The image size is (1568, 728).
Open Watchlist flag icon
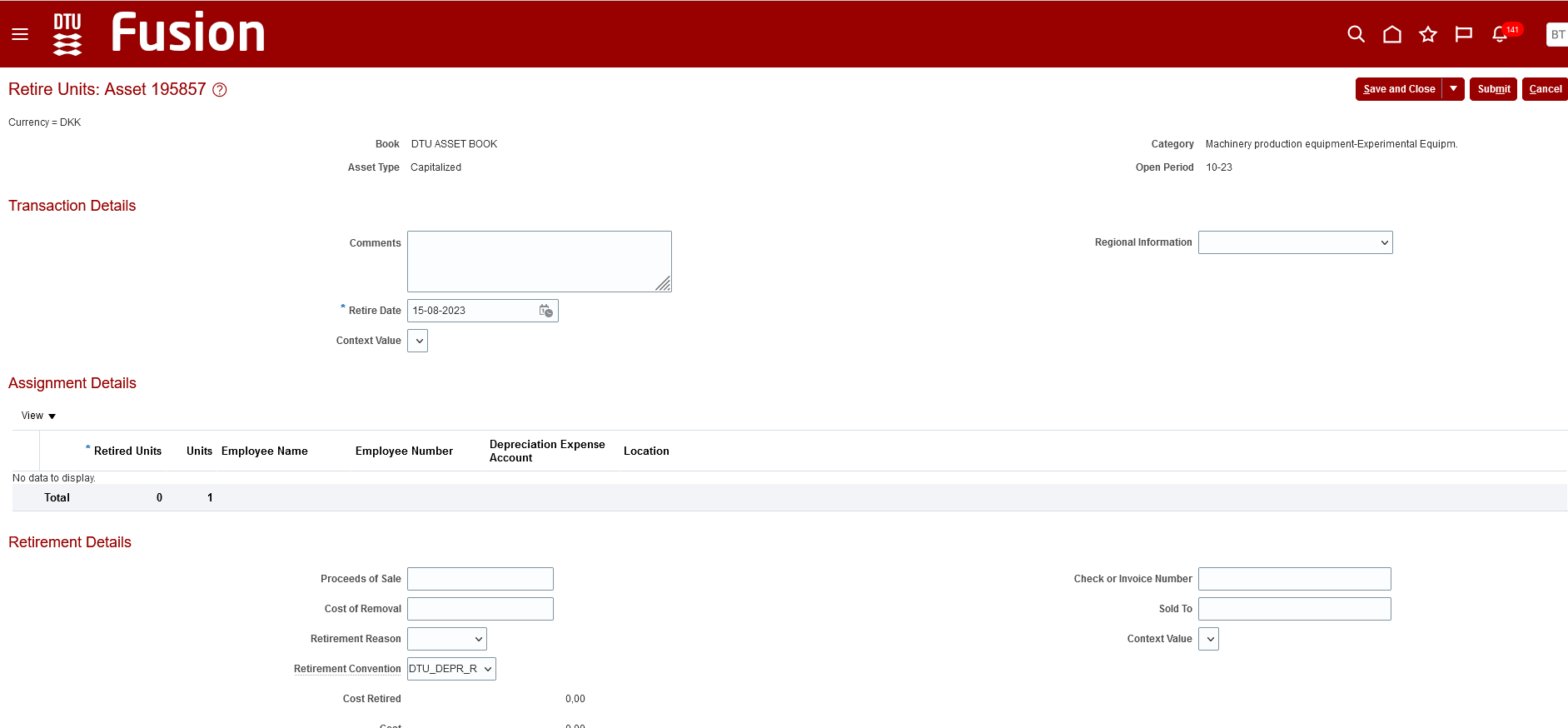1463,34
